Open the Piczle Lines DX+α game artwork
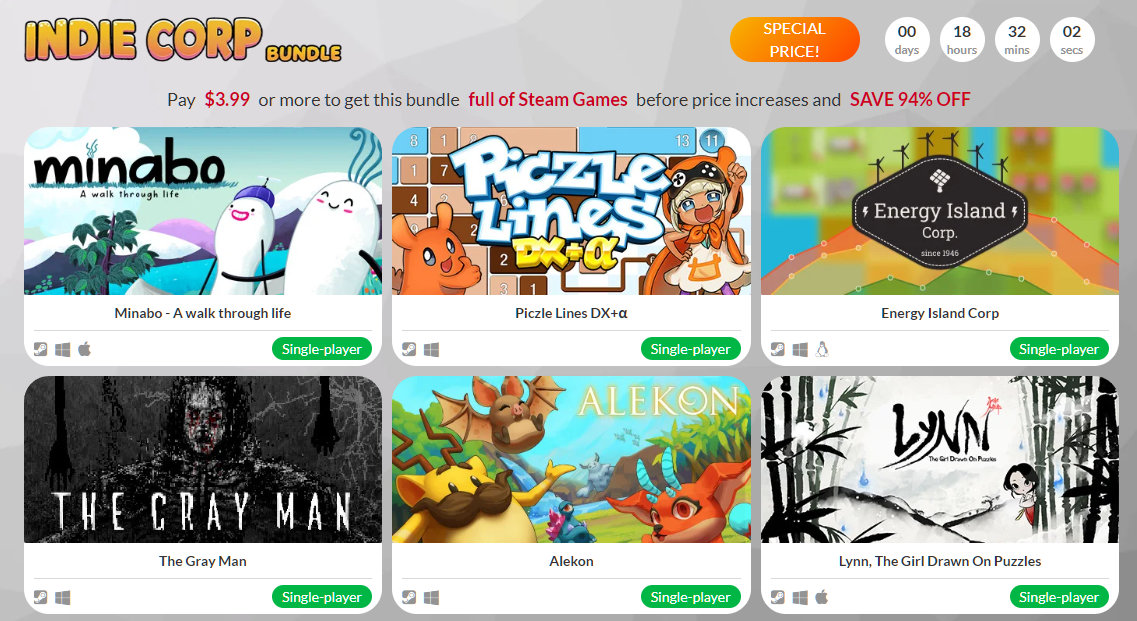This screenshot has width=1137, height=621. pos(571,211)
